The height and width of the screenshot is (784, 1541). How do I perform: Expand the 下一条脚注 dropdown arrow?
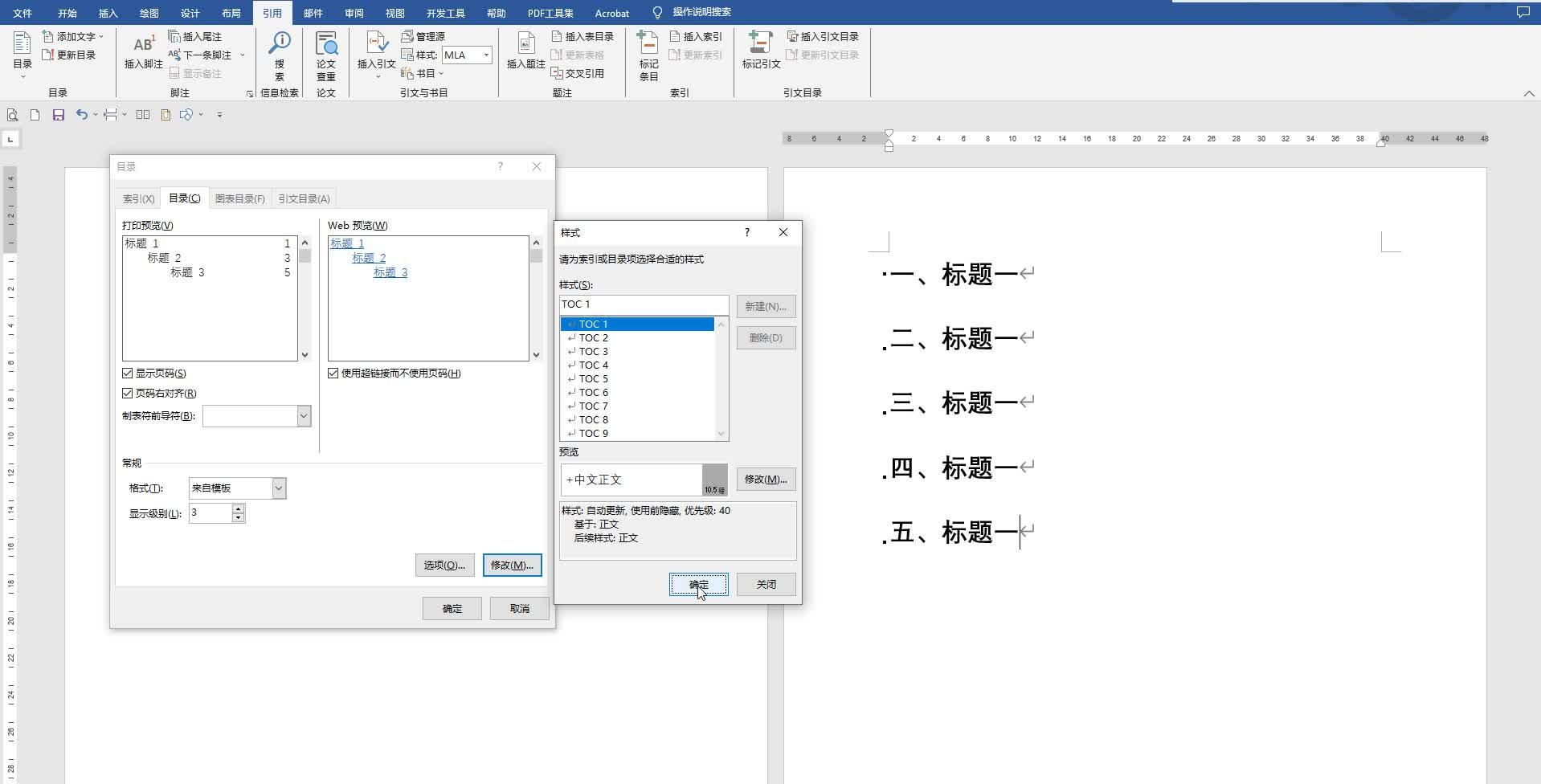pos(242,55)
